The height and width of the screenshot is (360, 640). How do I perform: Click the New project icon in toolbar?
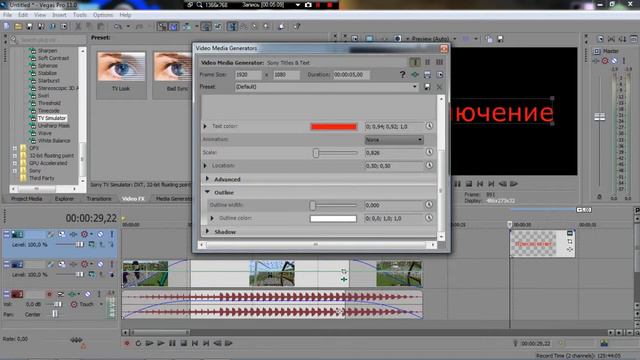point(7,27)
